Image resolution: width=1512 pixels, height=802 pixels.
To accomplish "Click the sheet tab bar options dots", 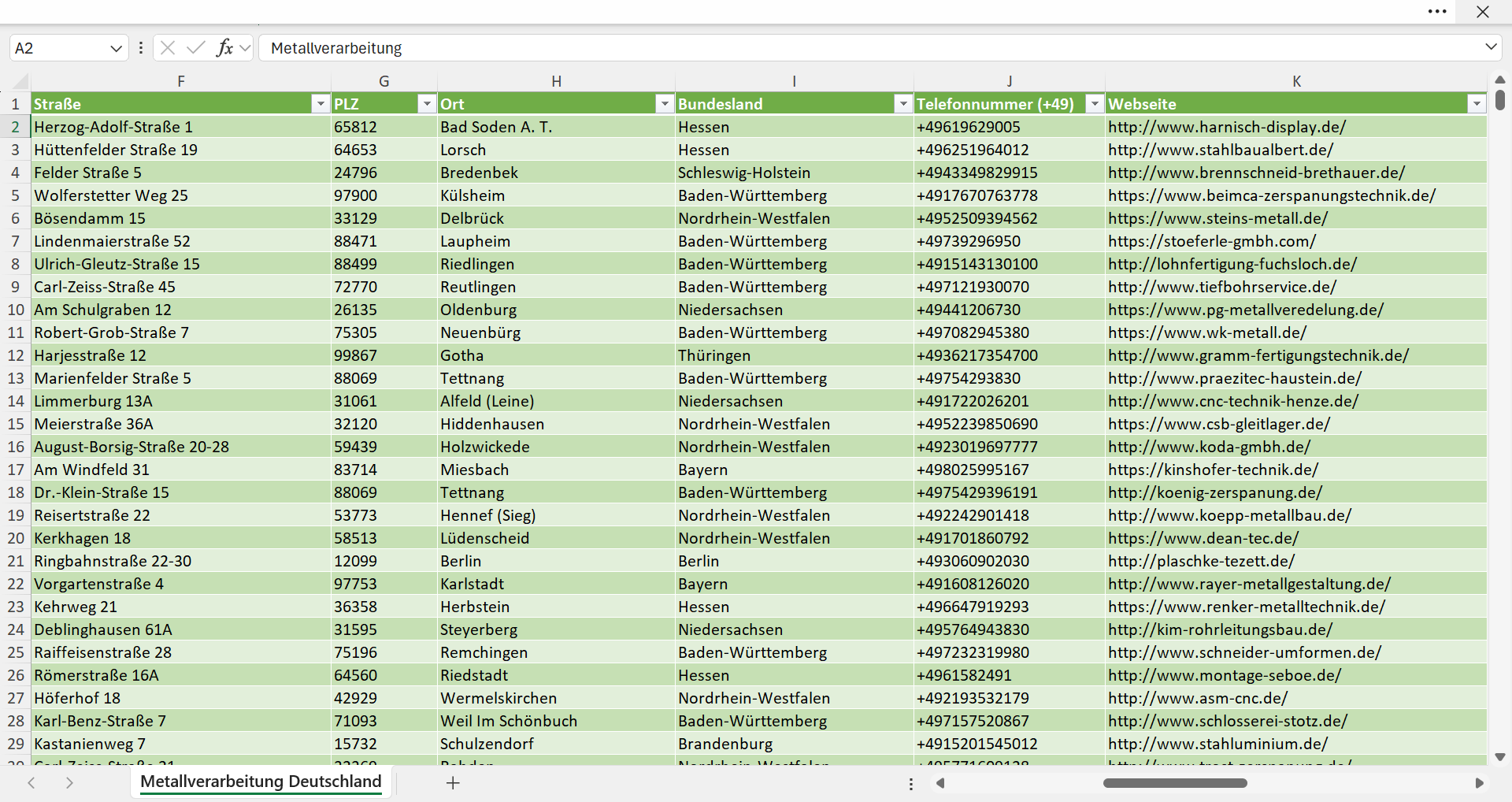I will click(x=911, y=784).
